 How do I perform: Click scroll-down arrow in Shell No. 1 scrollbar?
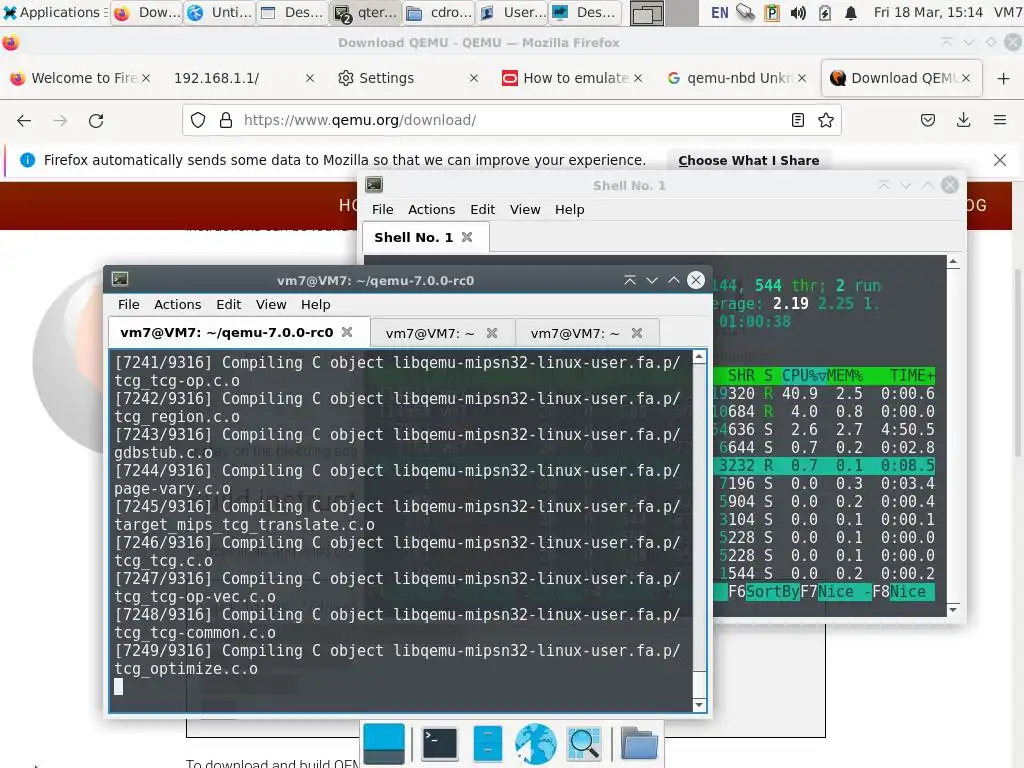953,609
